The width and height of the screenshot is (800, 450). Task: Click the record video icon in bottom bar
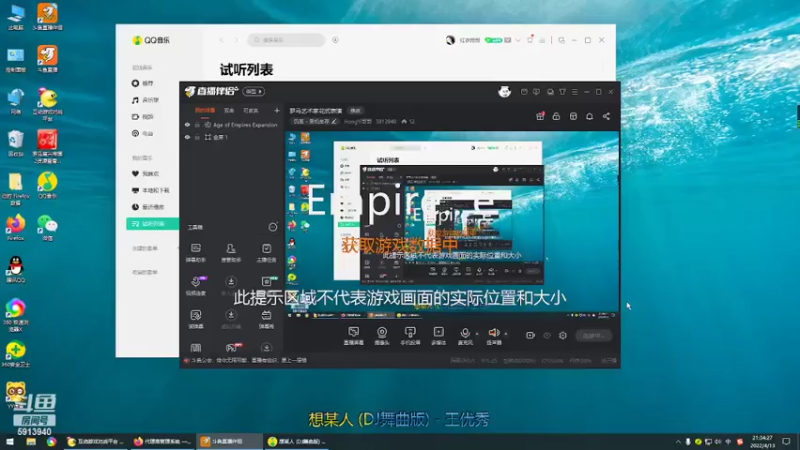pyautogui.click(x=531, y=335)
